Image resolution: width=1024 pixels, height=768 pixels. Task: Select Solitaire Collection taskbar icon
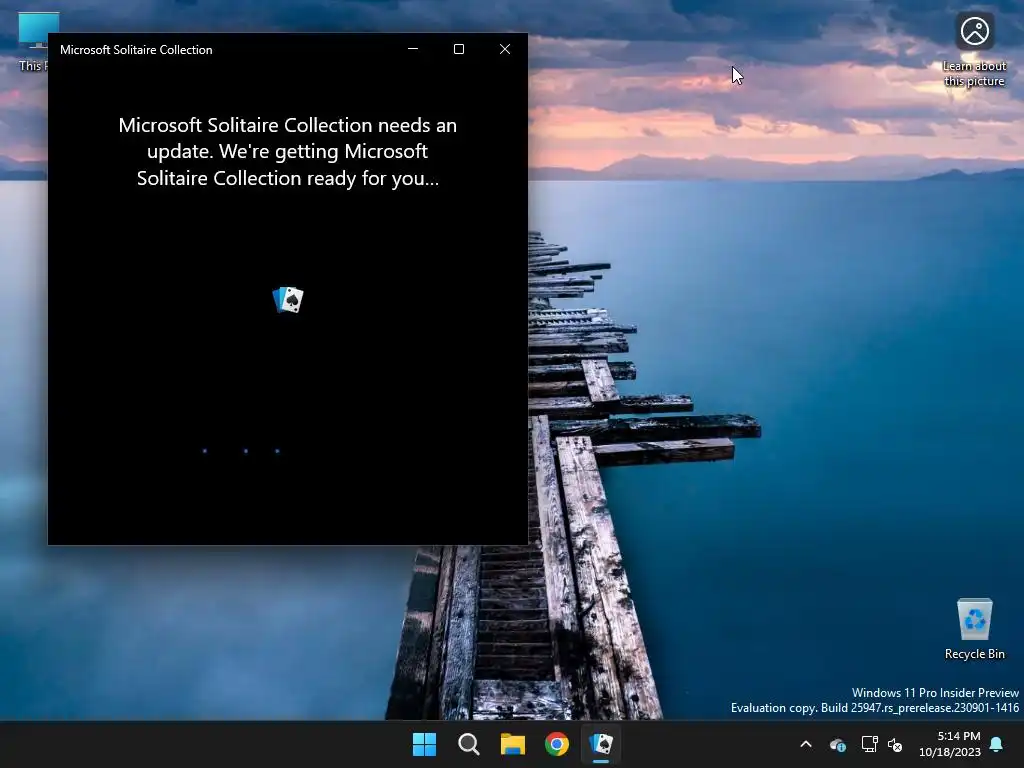[x=601, y=744]
